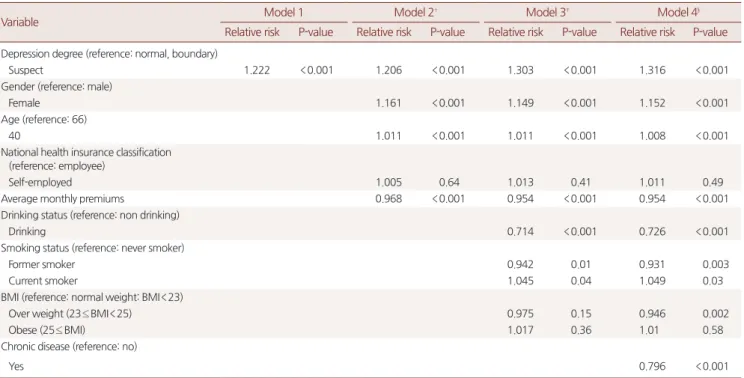This screenshot has width=744, height=378.
Task: Select relative risk value 1.013
Action: point(521,183)
